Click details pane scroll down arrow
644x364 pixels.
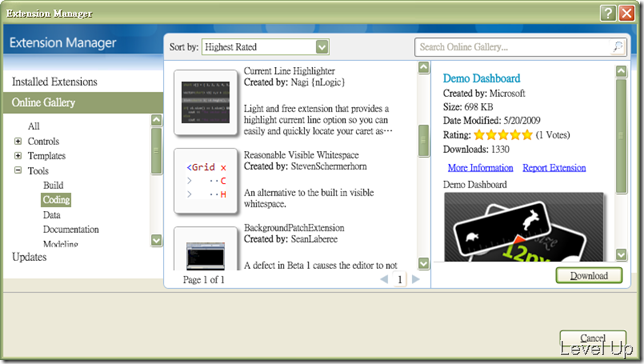pos(621,255)
